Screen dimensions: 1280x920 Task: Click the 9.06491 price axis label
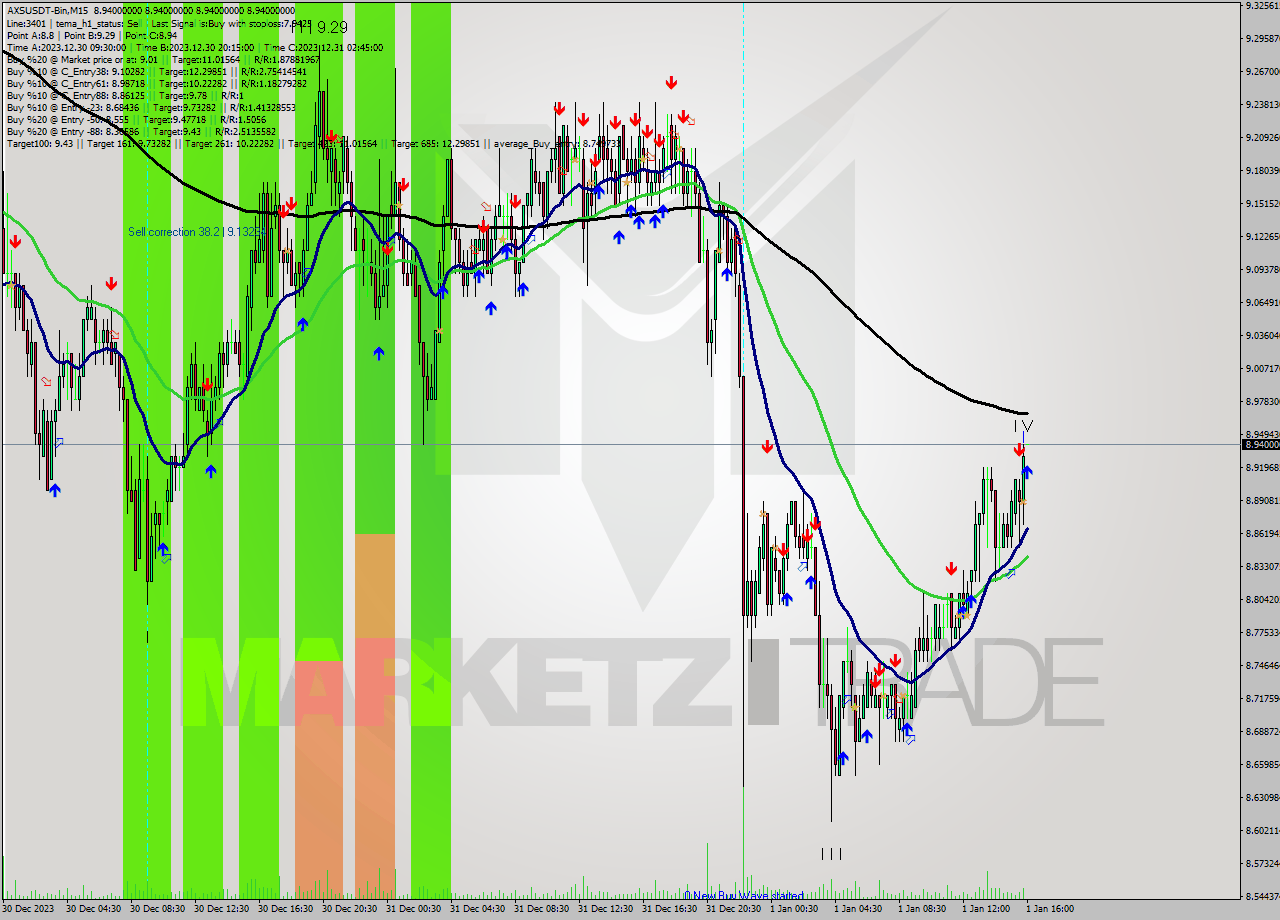click(x=1262, y=303)
